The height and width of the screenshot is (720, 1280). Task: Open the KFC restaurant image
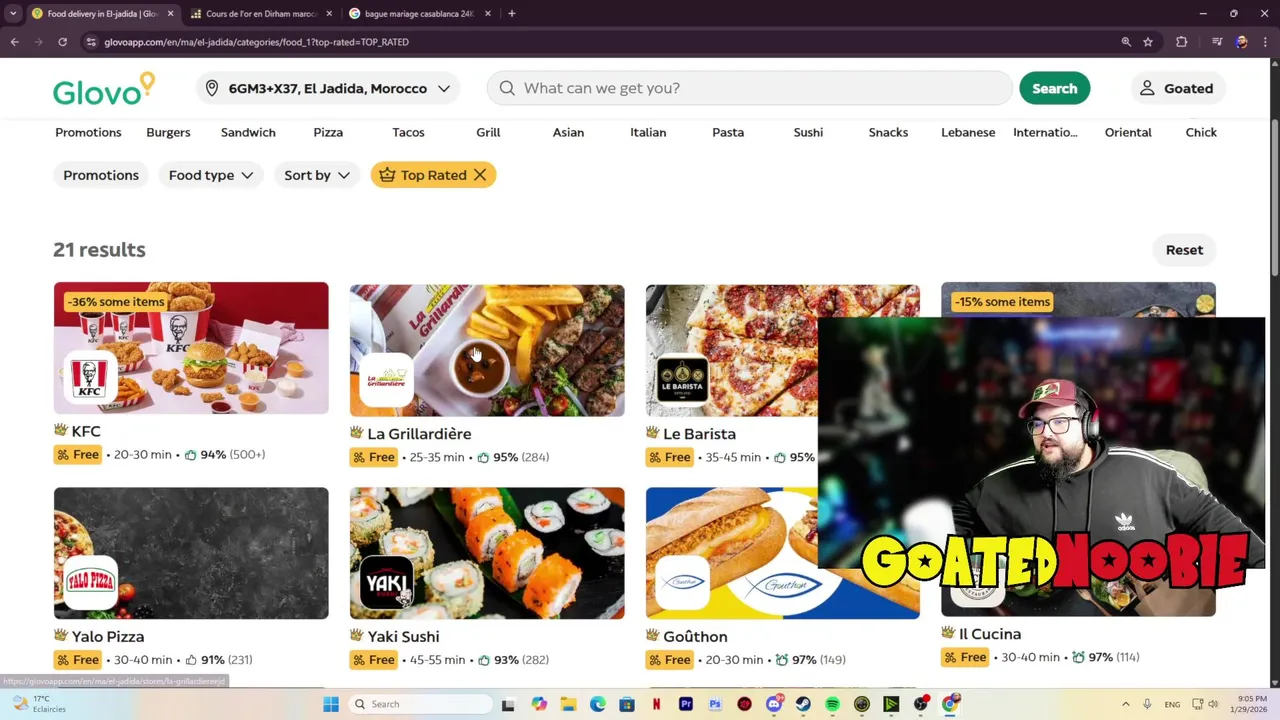point(191,348)
